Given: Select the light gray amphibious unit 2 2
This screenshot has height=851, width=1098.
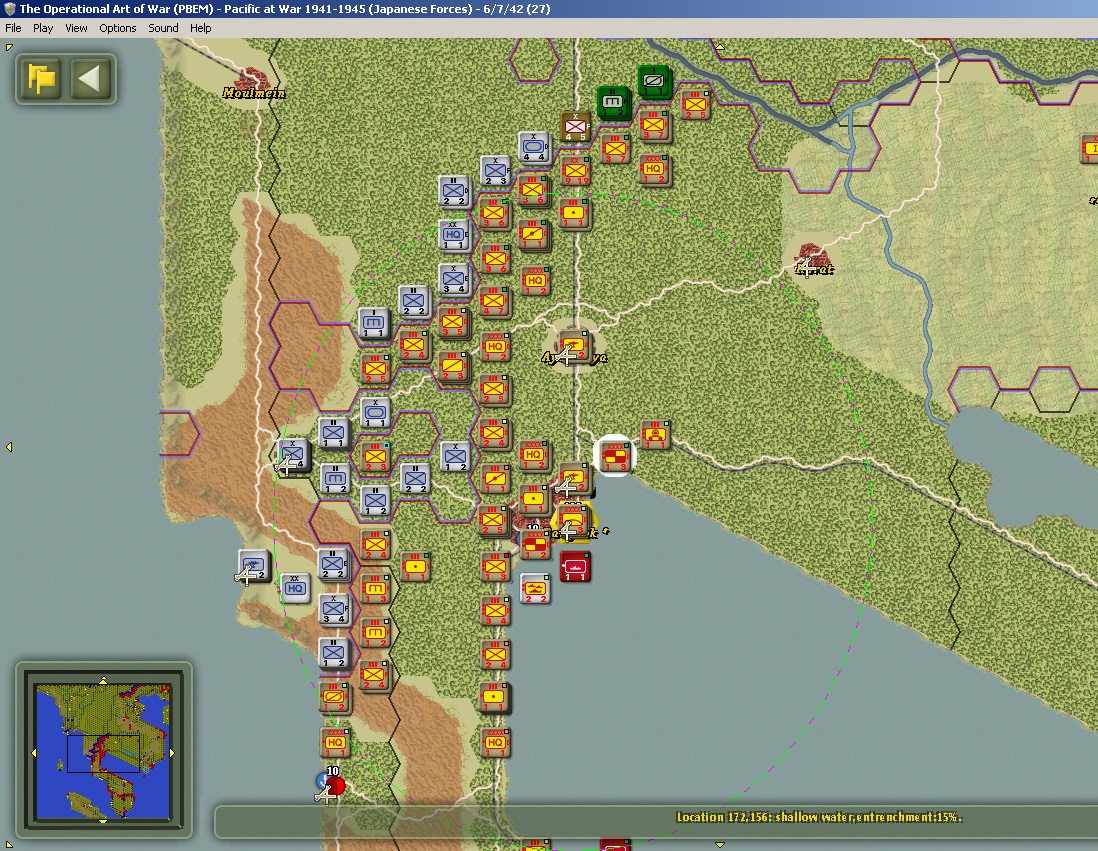Looking at the screenshot, I should coord(535,588).
